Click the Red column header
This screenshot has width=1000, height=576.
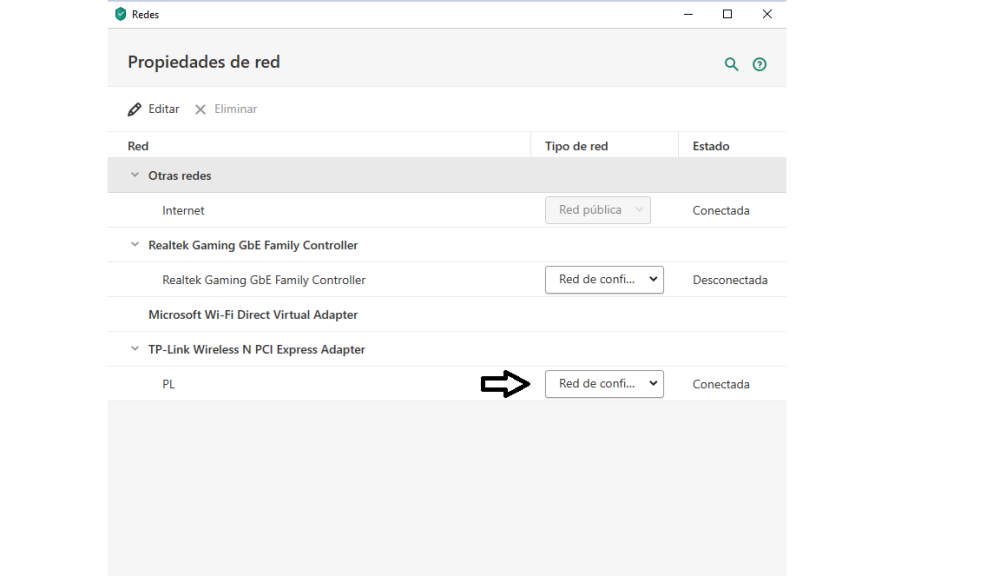pos(137,145)
